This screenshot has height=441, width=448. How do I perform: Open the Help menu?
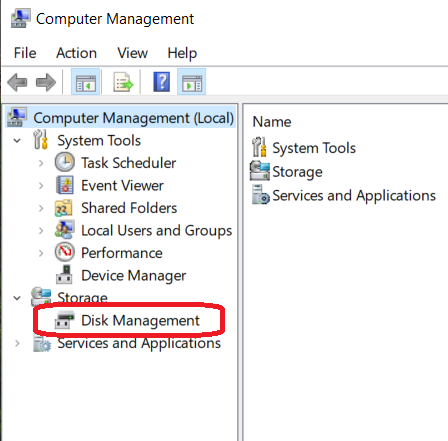(x=182, y=53)
